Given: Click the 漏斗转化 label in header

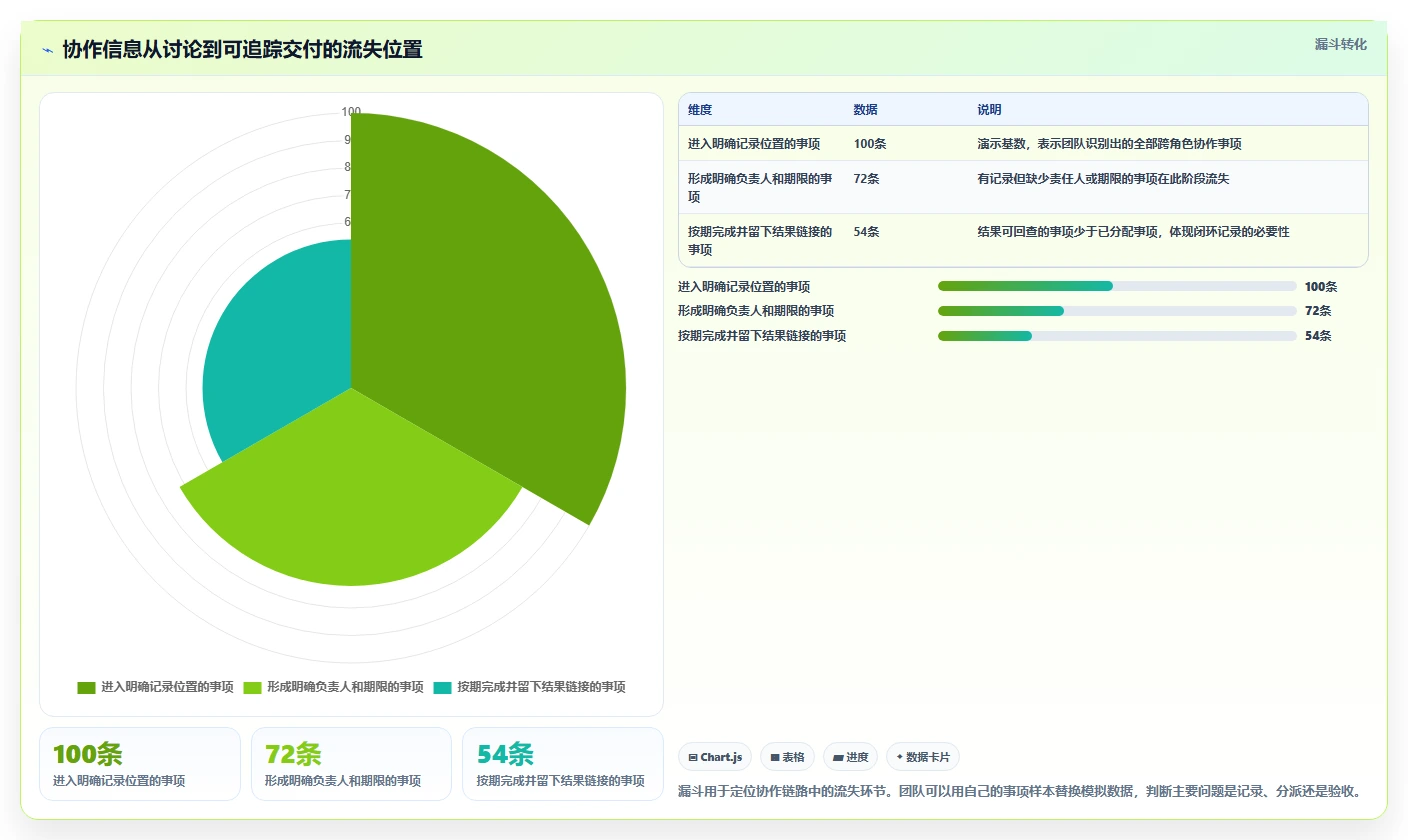Looking at the screenshot, I should pos(1340,44).
